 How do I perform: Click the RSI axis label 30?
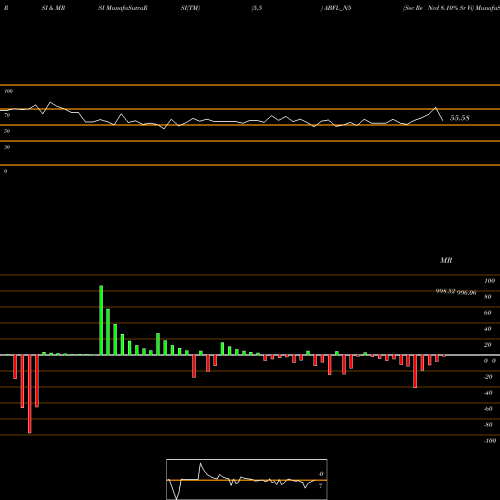coord(7,147)
